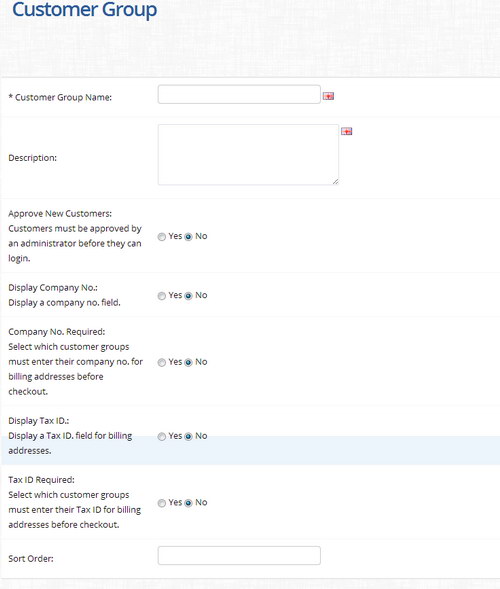The width and height of the screenshot is (500, 589).
Task: Click the Customer Group Name label
Action: pos(60,97)
